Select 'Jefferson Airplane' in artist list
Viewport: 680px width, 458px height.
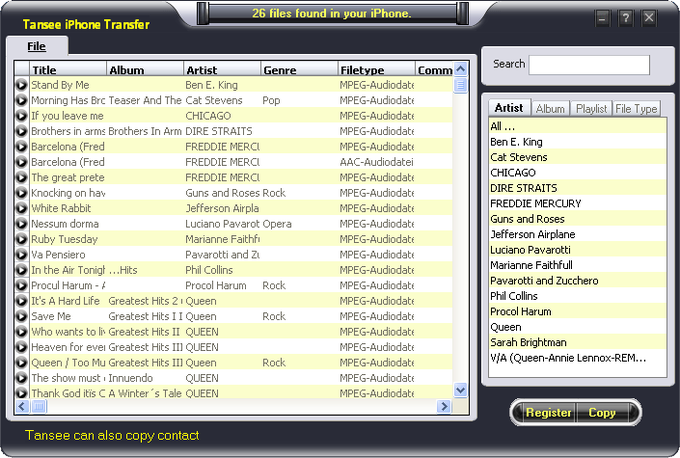click(577, 234)
